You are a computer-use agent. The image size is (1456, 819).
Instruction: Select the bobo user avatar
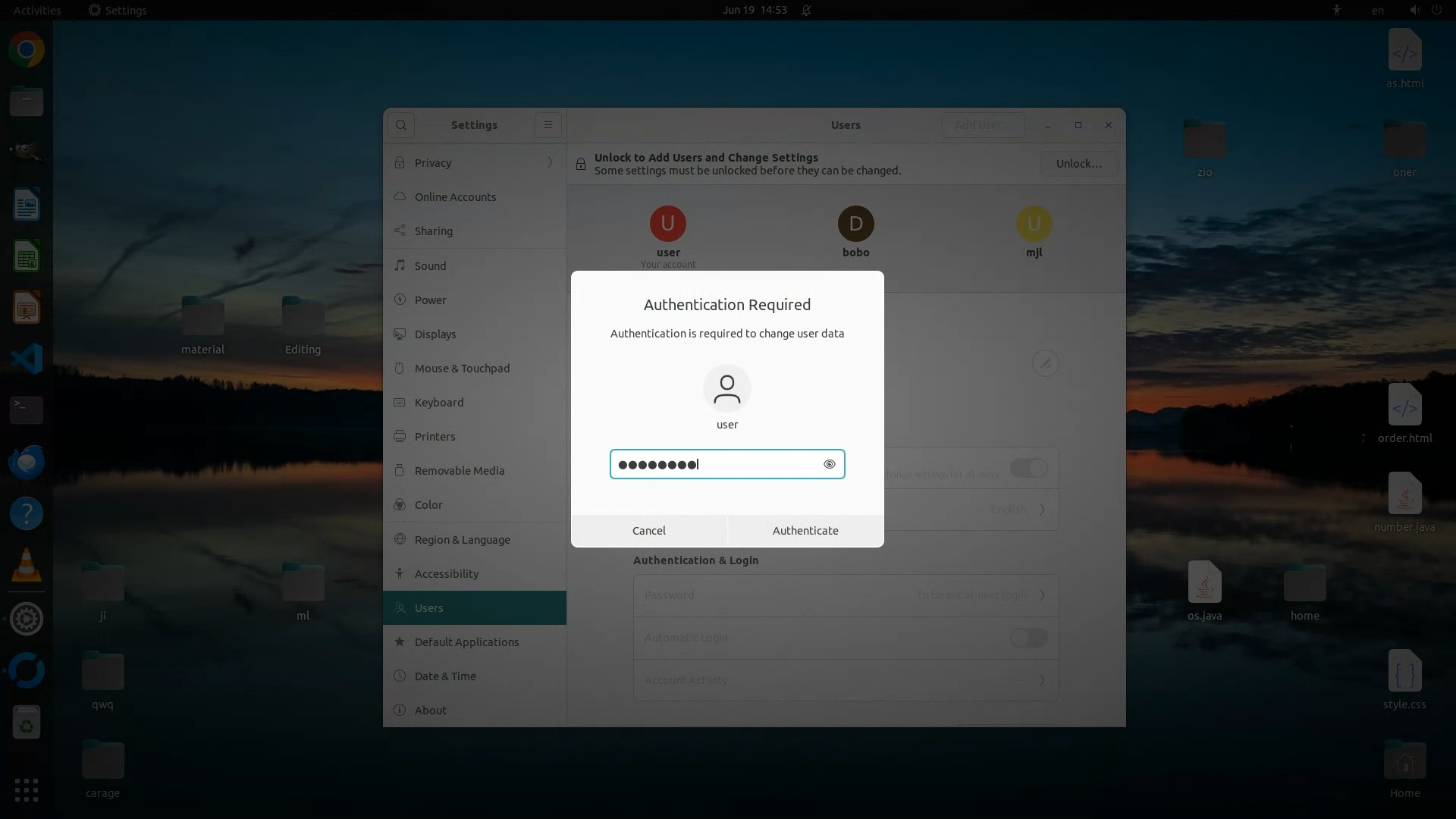pyautogui.click(x=855, y=224)
